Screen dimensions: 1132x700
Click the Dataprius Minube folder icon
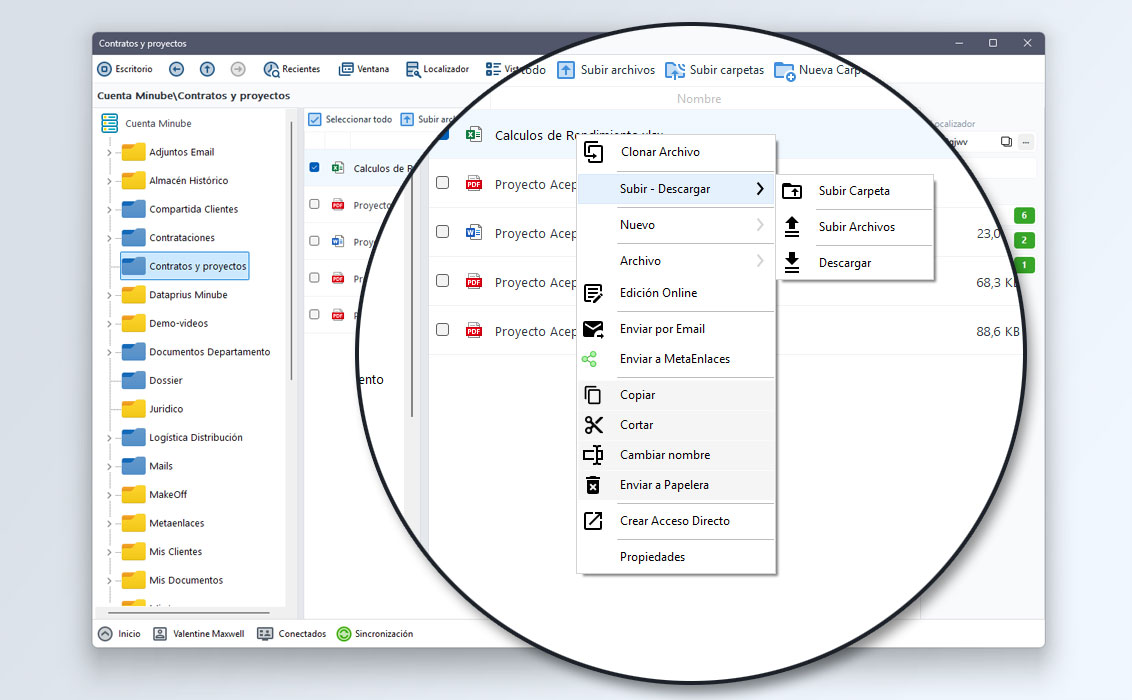134,294
